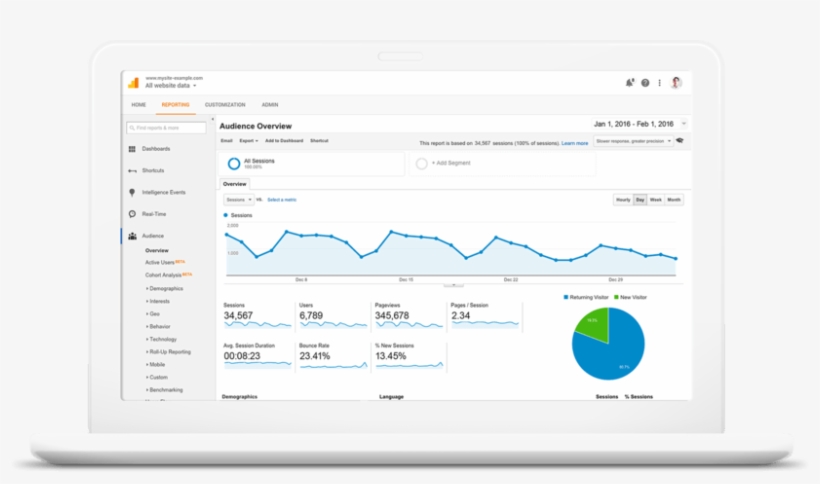Click the Sessions 34,567 metric sparkline
Image resolution: width=820 pixels, height=484 pixels.
click(257, 325)
